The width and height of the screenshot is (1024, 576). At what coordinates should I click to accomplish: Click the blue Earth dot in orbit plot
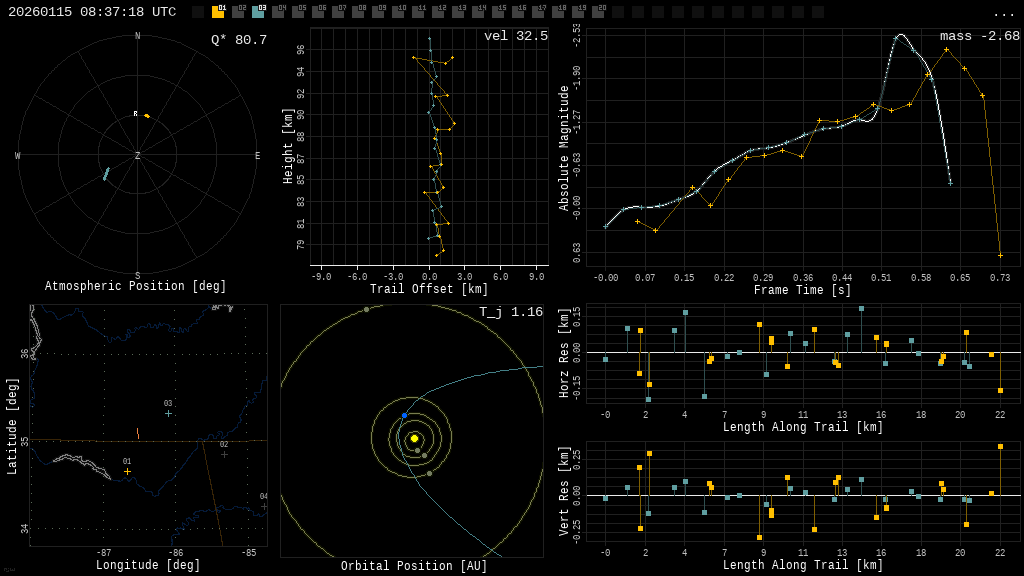tap(404, 415)
